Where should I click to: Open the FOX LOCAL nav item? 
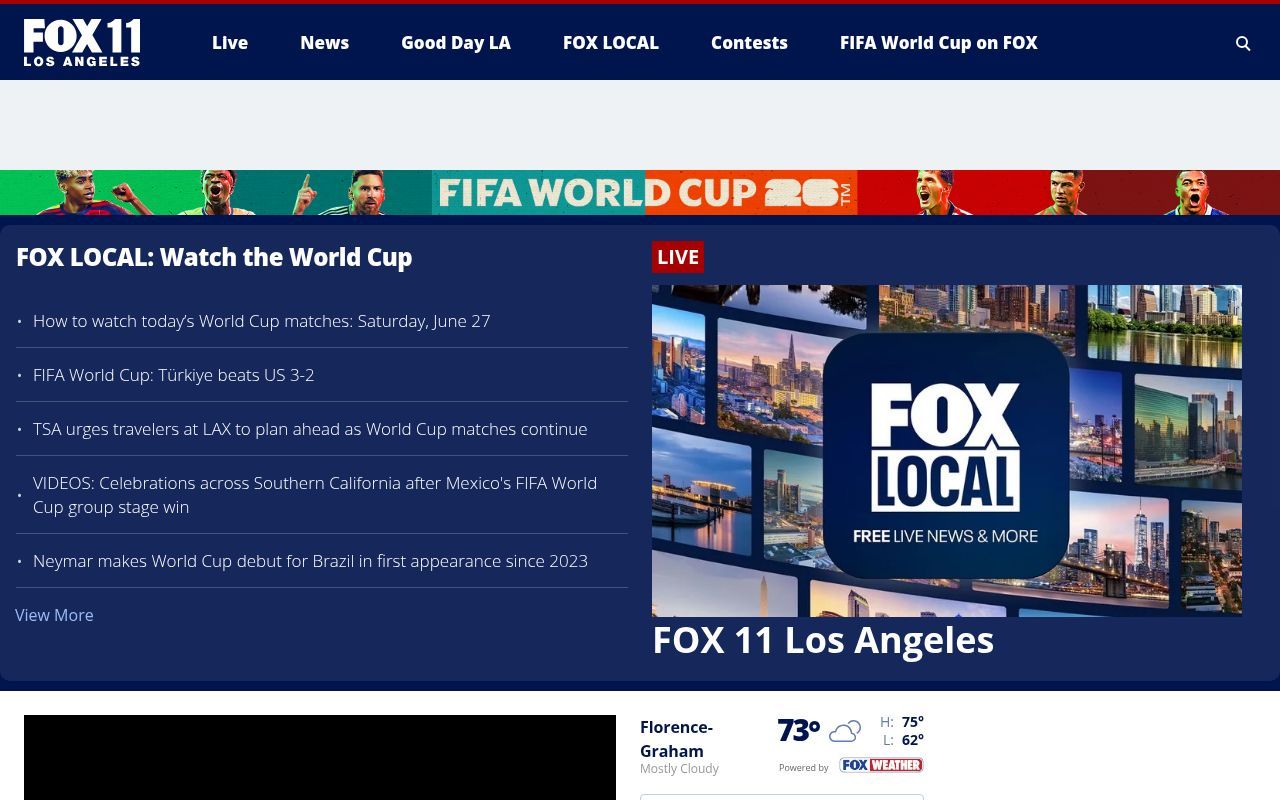[611, 43]
